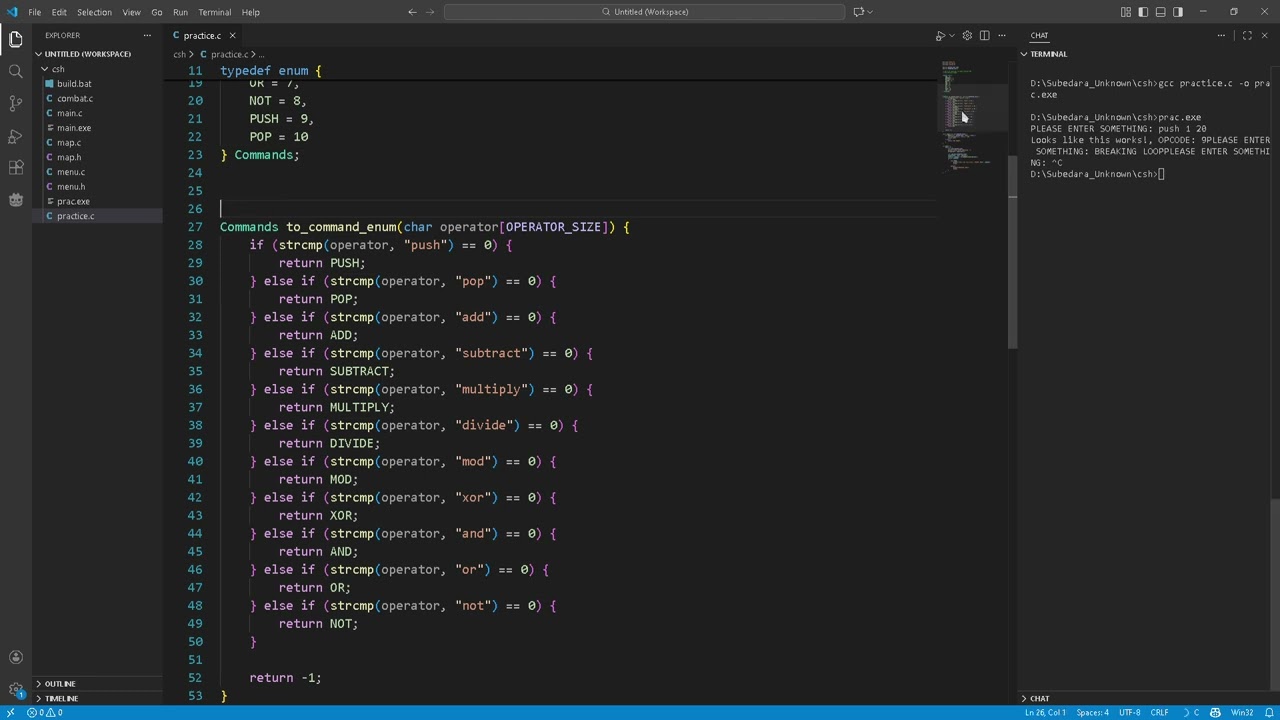Open menu.h in the explorer

[71, 187]
